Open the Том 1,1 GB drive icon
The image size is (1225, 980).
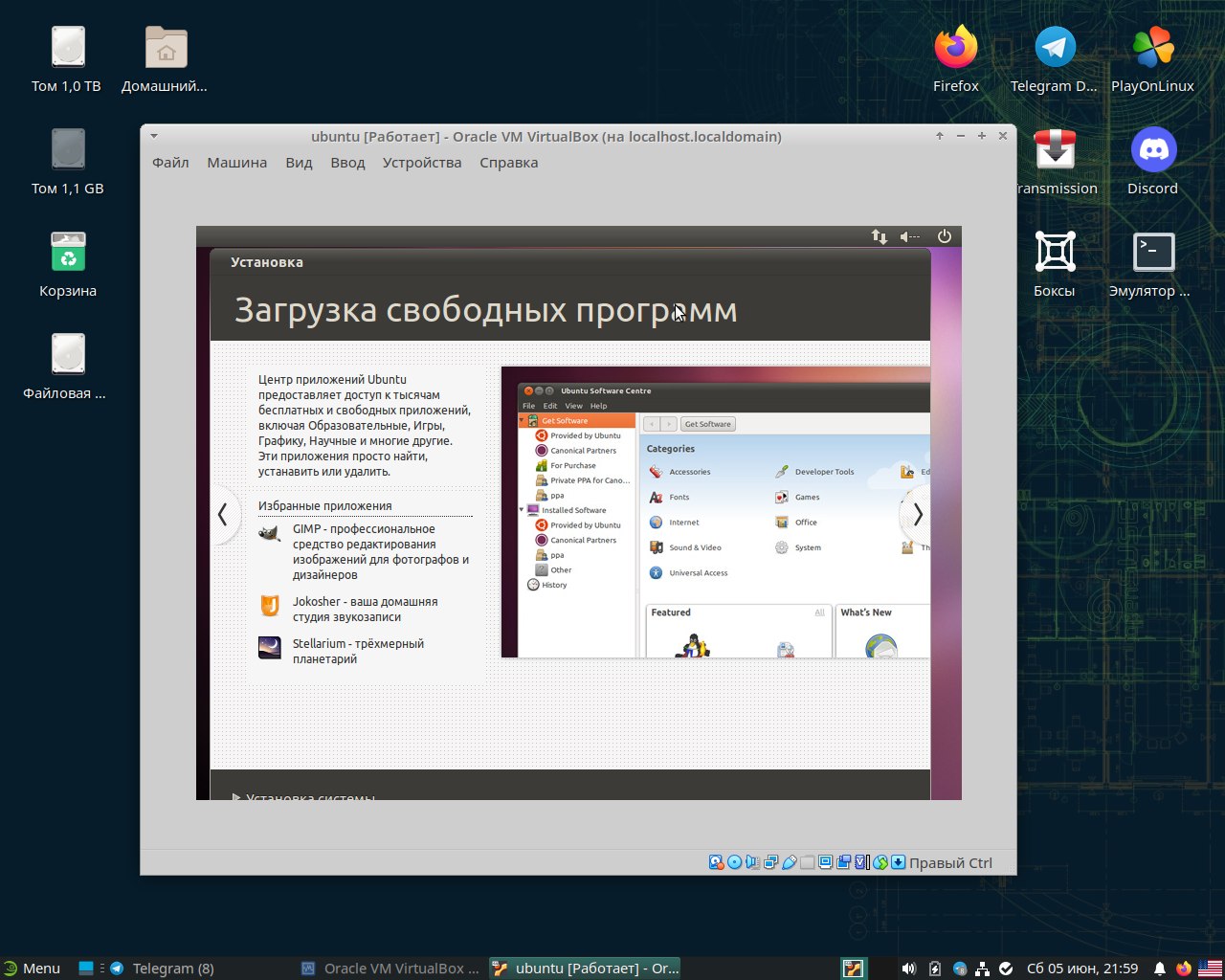click(x=67, y=162)
